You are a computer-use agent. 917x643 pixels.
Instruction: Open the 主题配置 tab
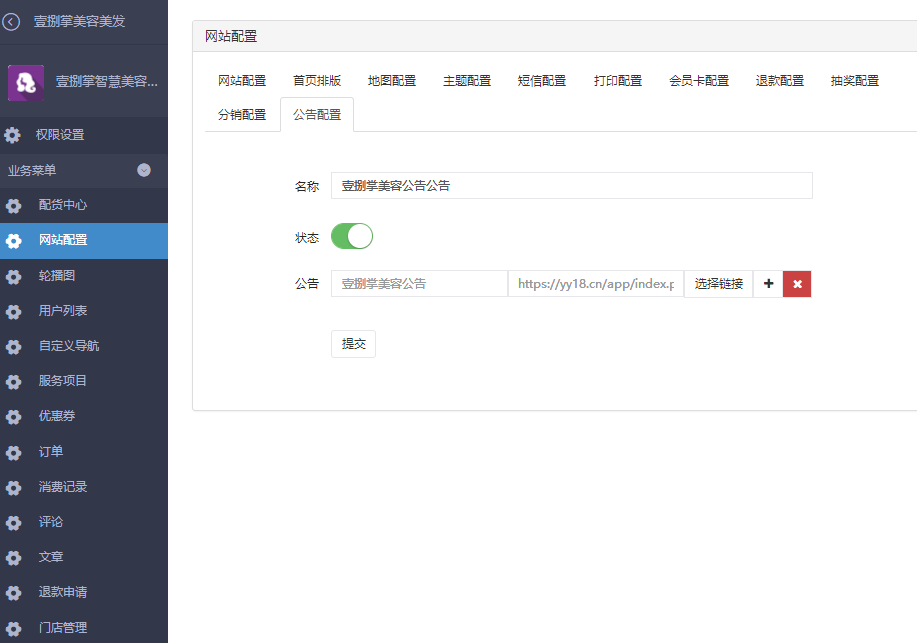[x=467, y=81]
